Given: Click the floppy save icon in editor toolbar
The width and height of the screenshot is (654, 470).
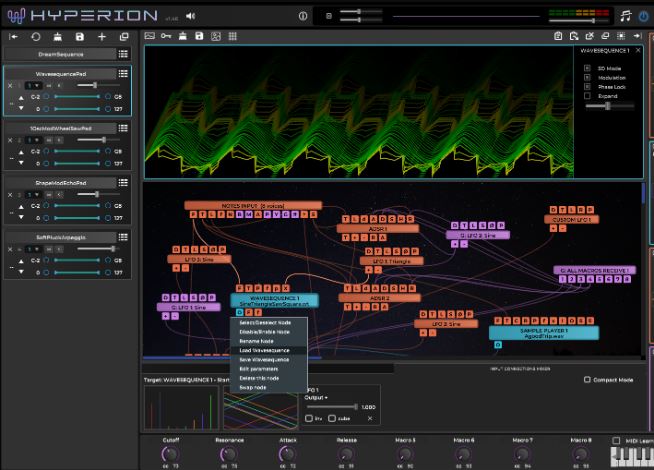Looking at the screenshot, I should pos(199,36).
